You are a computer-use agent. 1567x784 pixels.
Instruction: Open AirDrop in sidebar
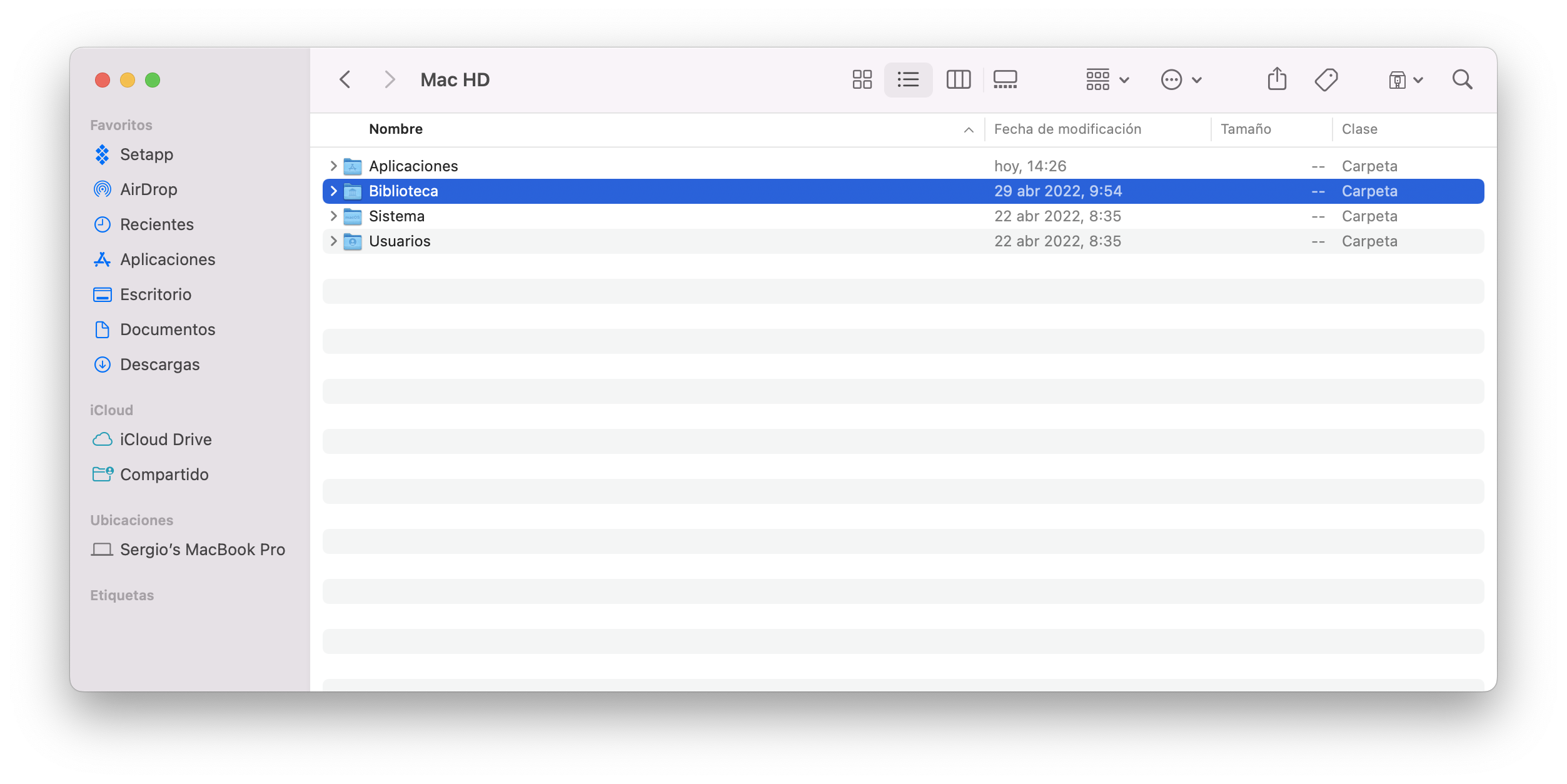tap(148, 188)
